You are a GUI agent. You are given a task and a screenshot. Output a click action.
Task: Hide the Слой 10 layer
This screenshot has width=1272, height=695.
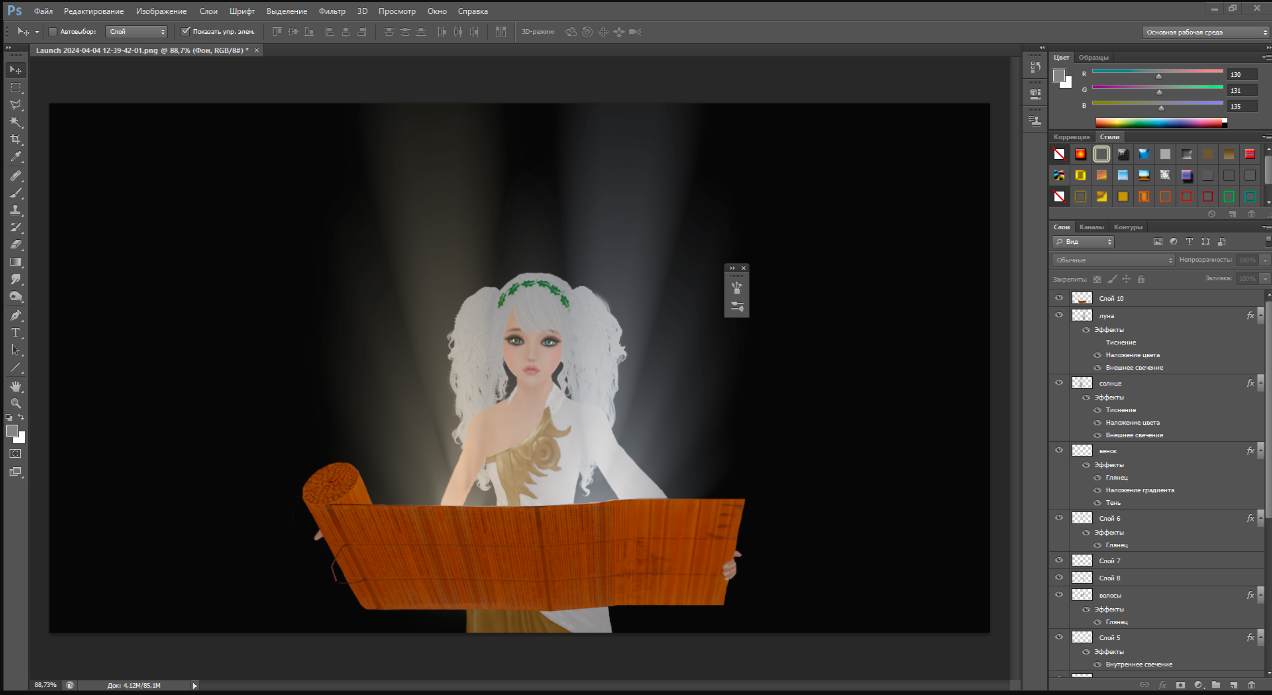(x=1058, y=298)
